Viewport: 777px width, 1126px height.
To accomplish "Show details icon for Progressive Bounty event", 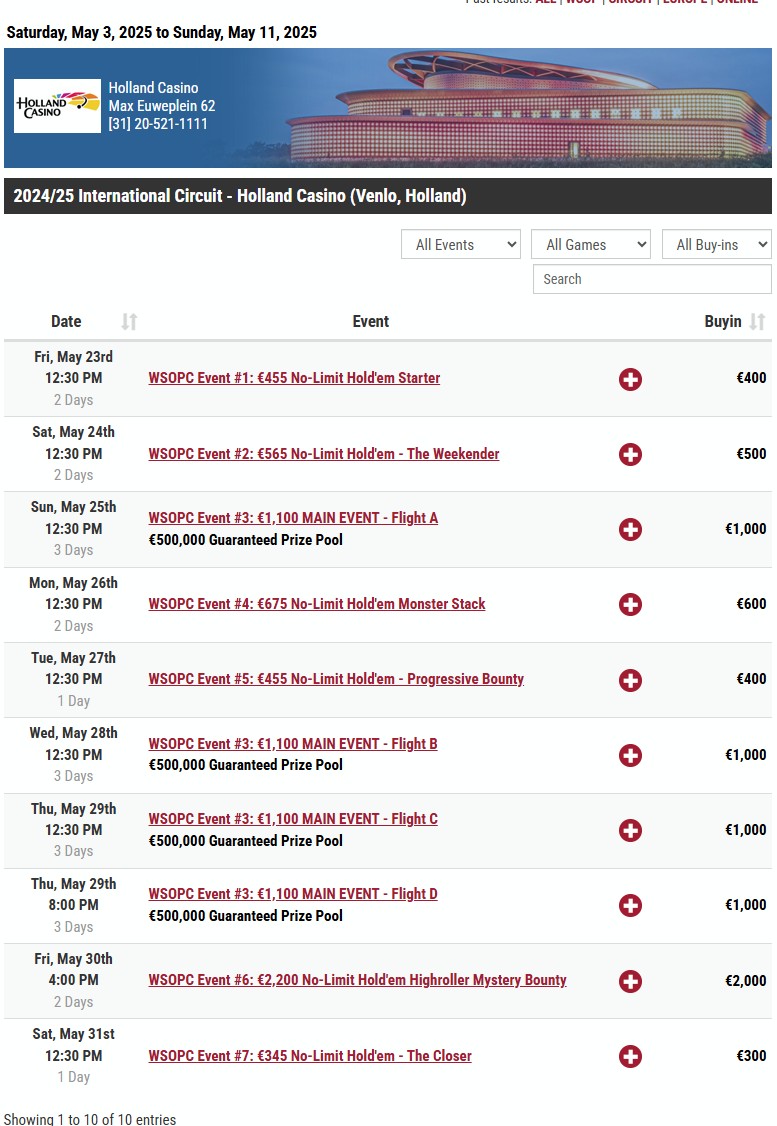I will point(630,680).
